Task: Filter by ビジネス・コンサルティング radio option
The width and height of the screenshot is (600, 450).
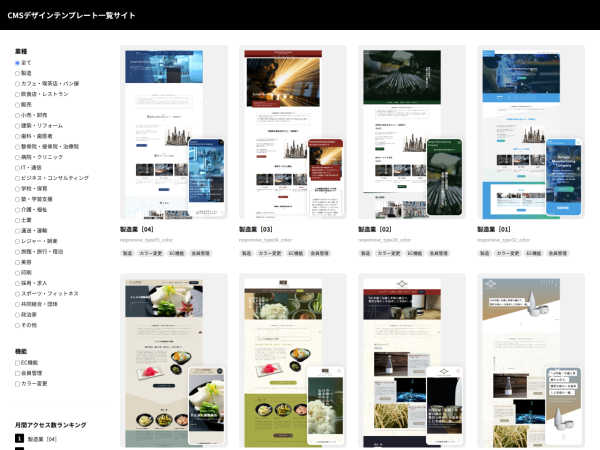Action: [17, 178]
